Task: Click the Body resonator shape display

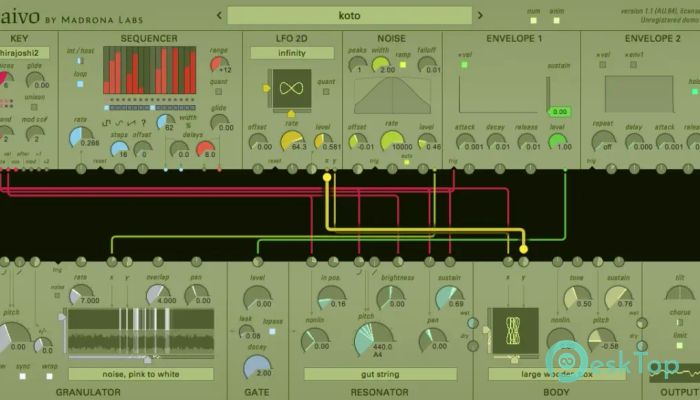Action: pyautogui.click(x=514, y=329)
